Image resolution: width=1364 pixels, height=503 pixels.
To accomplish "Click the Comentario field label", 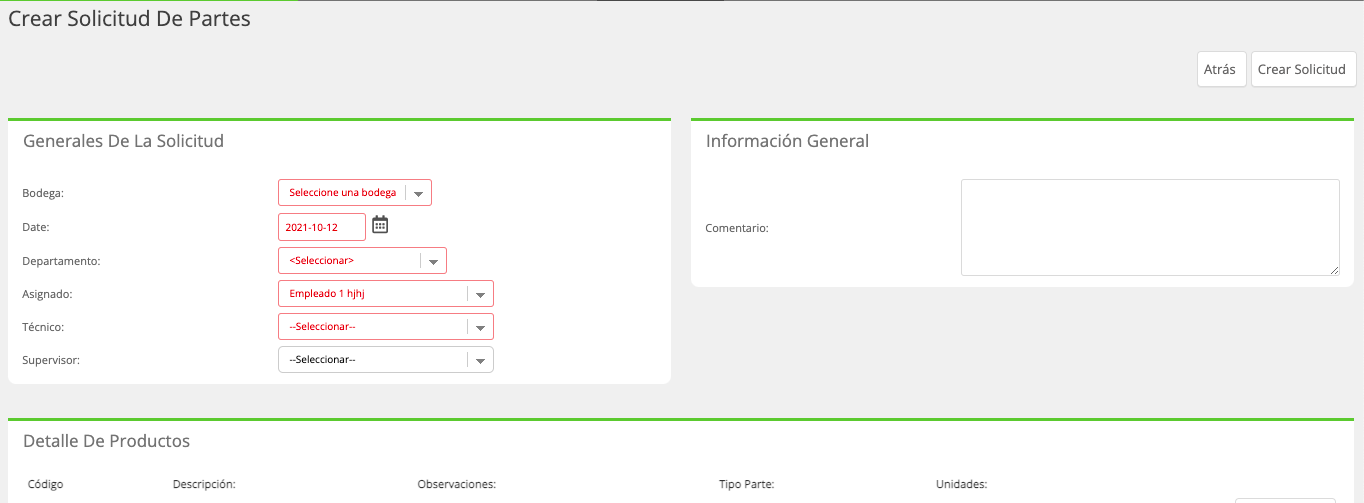I will 737,228.
